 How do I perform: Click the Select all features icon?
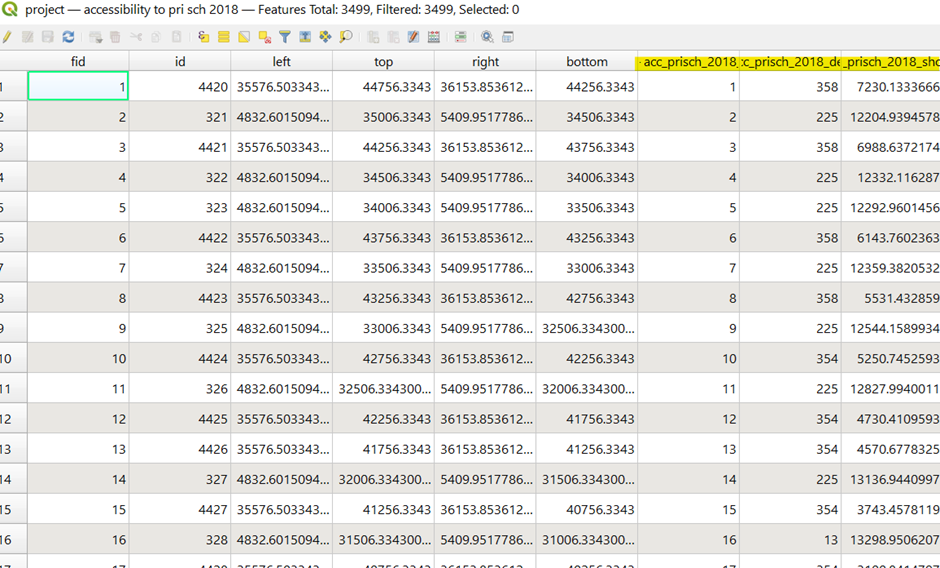[224, 37]
